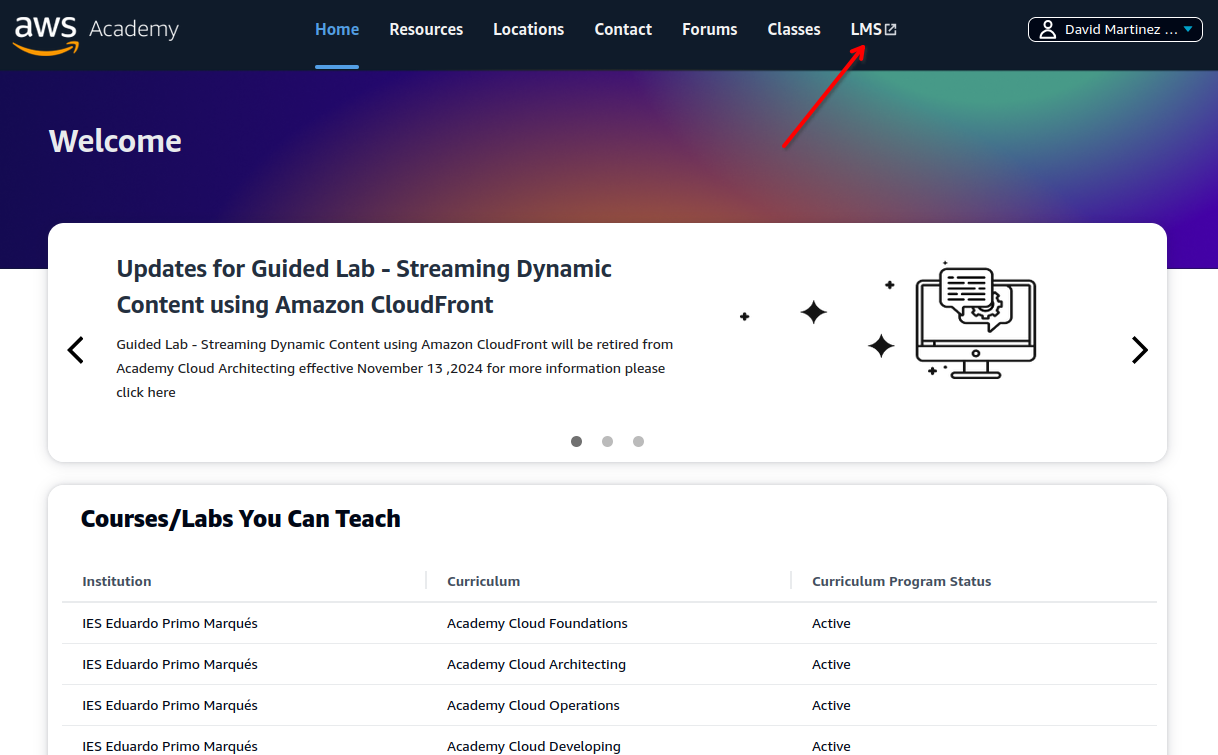Navigate to the Locations page
Image resolution: width=1218 pixels, height=755 pixels.
pyautogui.click(x=528, y=30)
